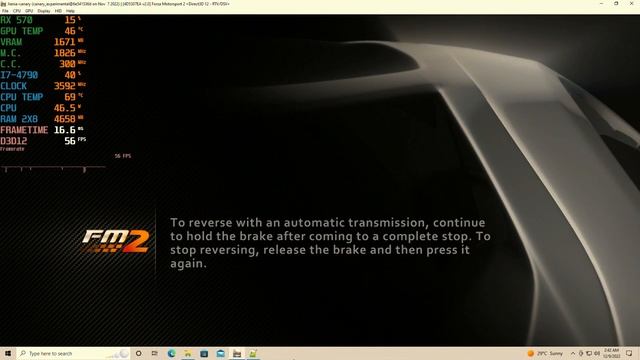Click the Xenia window title bar icon
Screen dimensions: 640x360
pos(3,4)
